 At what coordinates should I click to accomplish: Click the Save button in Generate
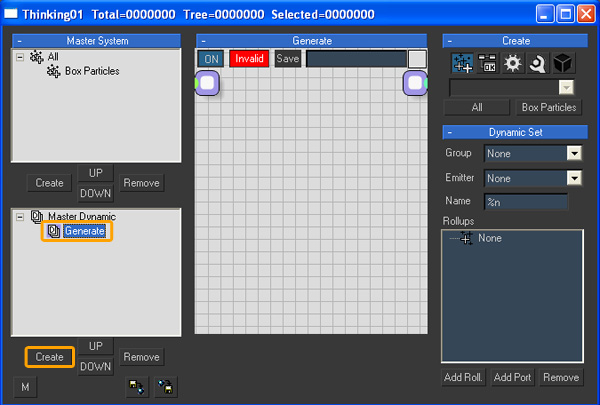[287, 59]
